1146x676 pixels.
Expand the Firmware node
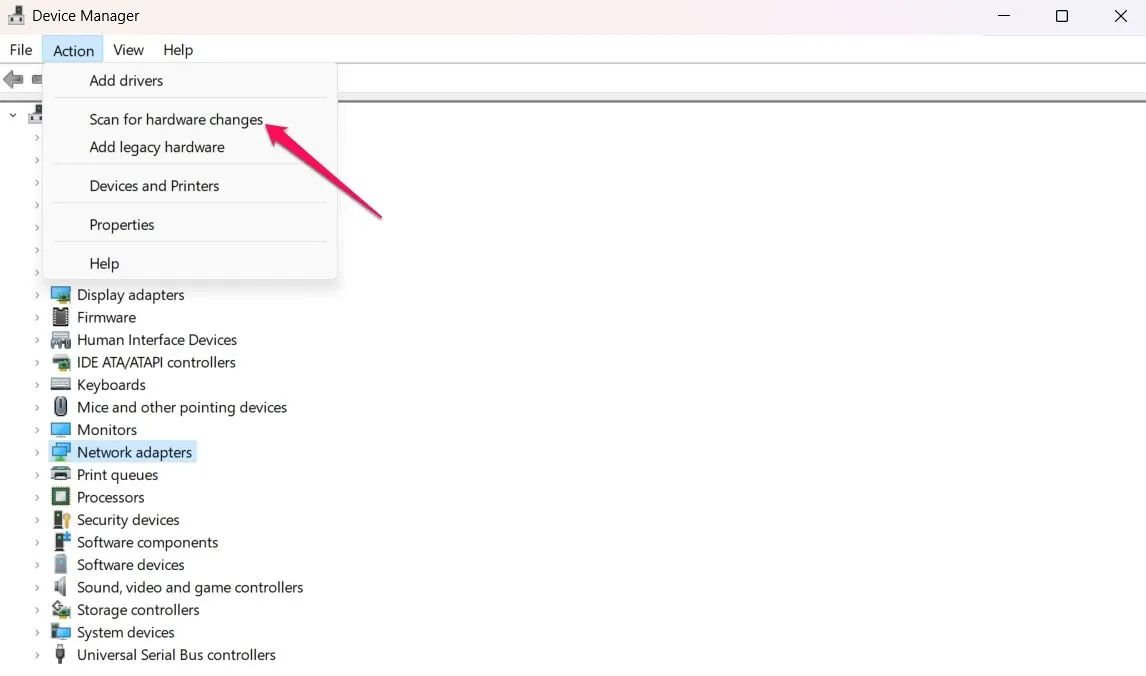(x=37, y=317)
